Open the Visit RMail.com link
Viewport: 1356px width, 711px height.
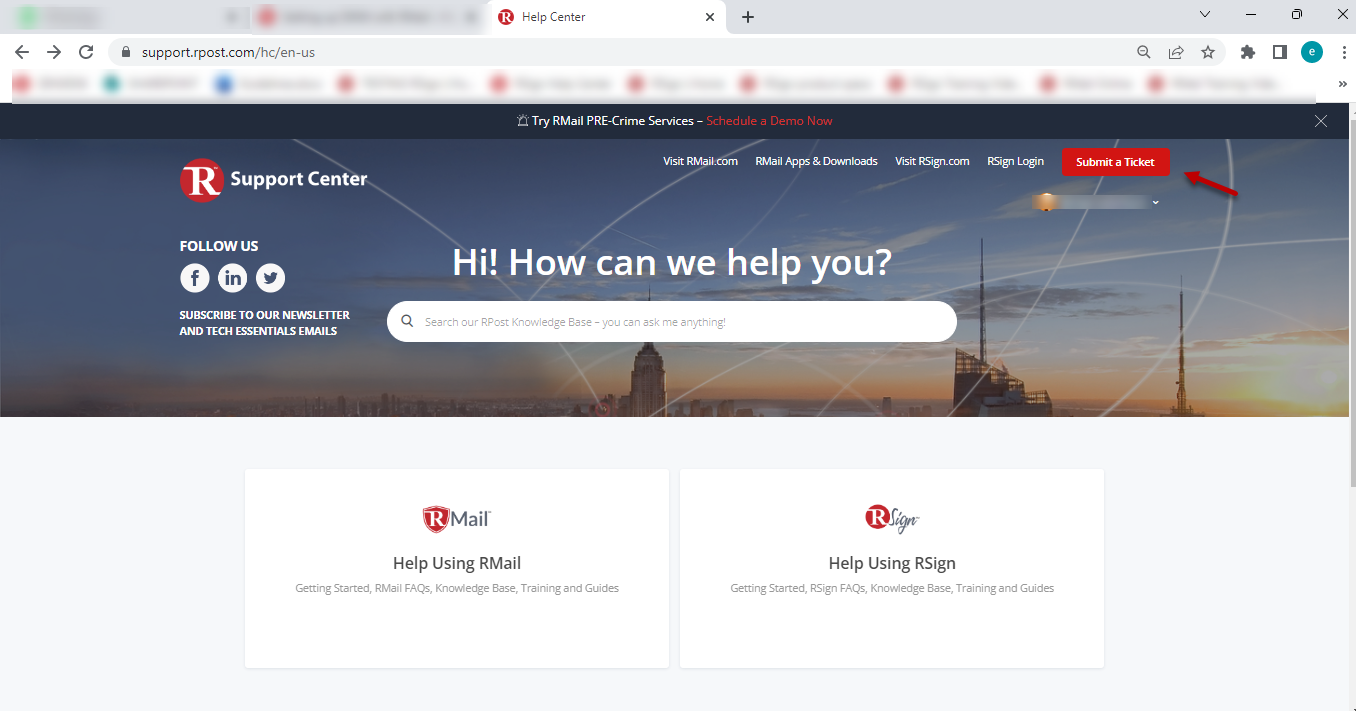(x=700, y=161)
